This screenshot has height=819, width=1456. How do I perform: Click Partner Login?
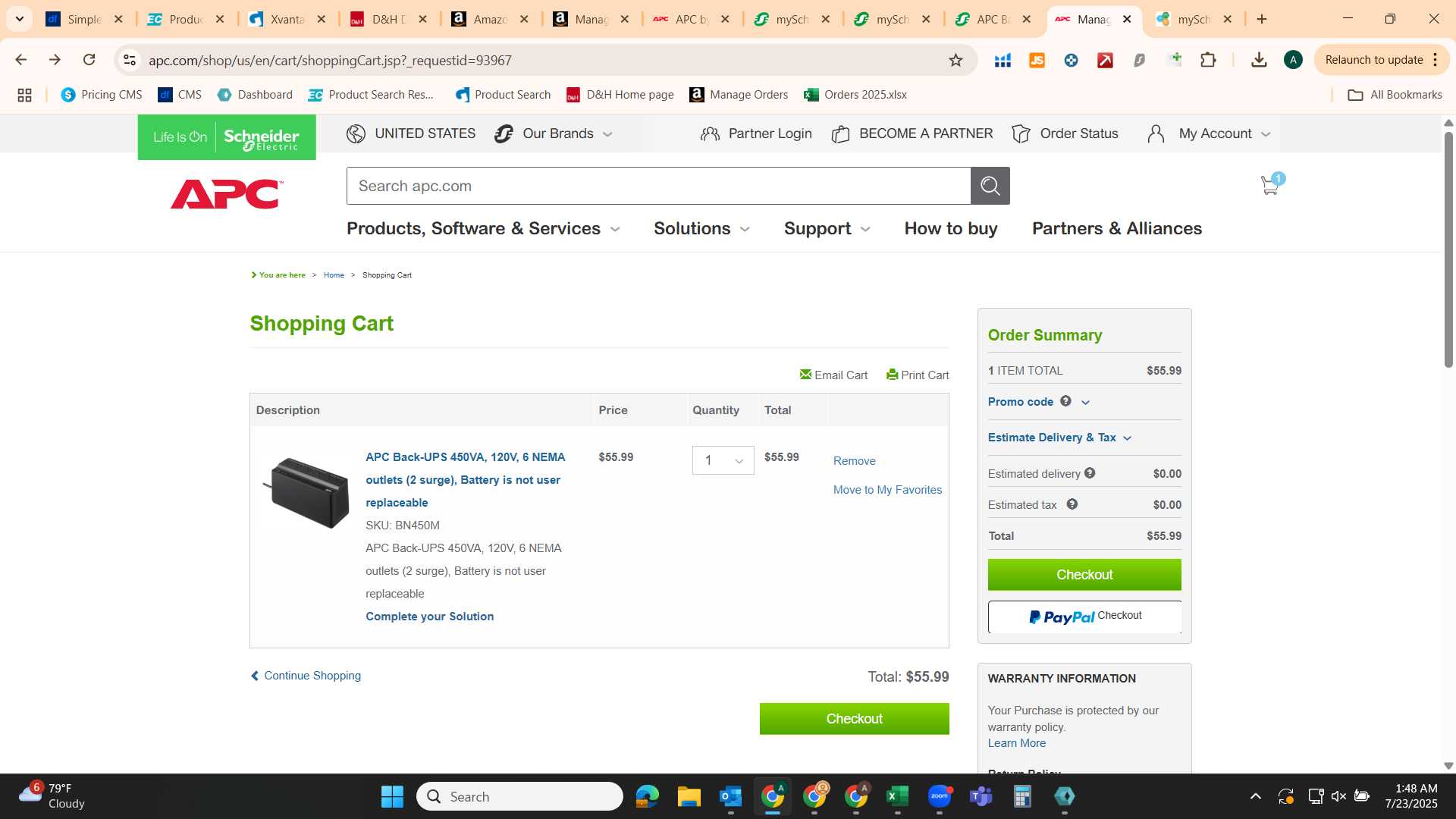[x=756, y=133]
